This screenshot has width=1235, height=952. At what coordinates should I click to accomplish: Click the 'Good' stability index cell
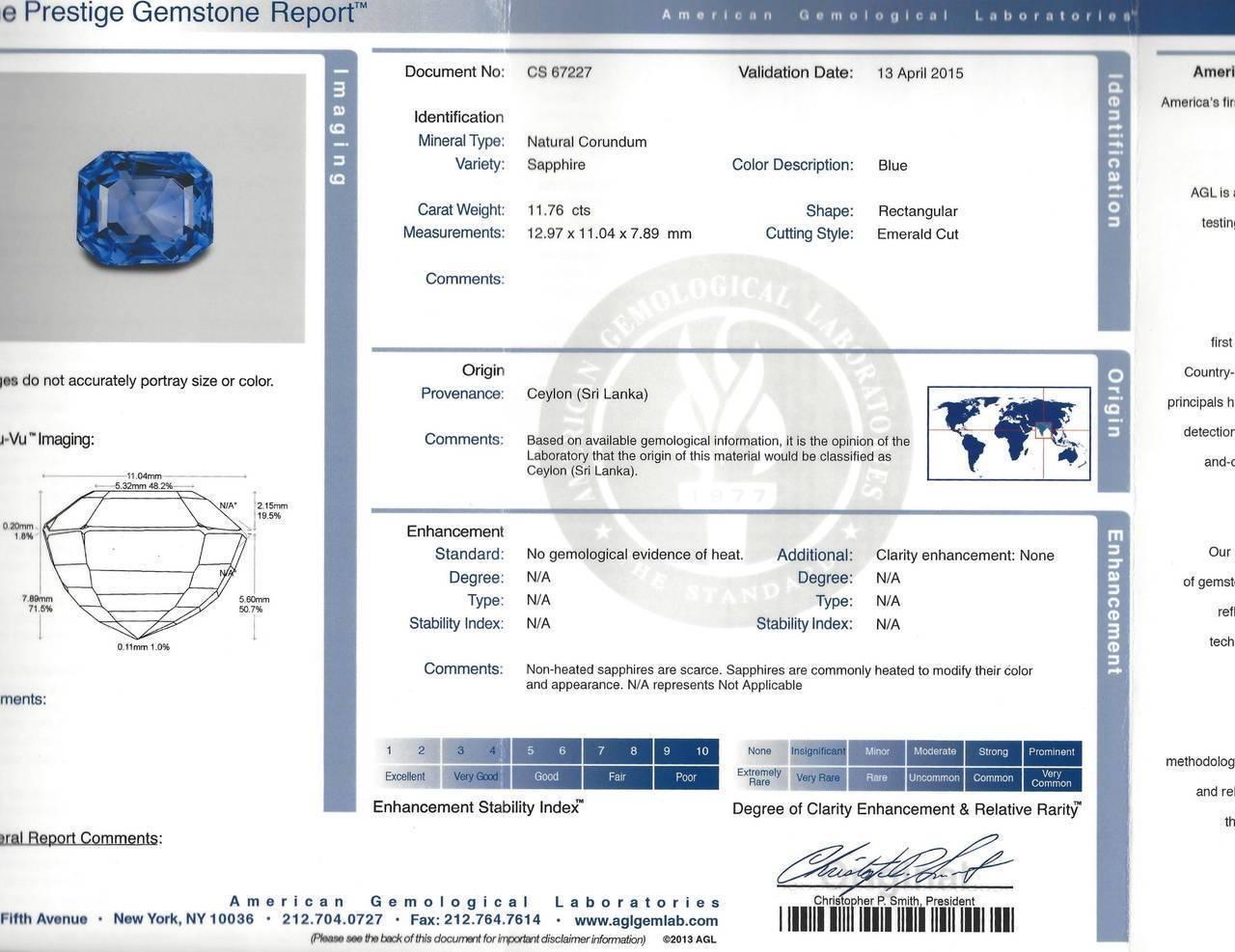tap(546, 776)
